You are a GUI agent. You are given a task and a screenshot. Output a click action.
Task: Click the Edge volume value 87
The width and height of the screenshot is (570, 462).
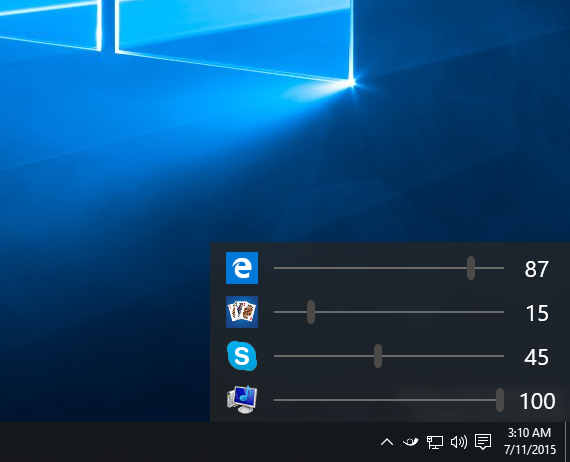coord(536,269)
